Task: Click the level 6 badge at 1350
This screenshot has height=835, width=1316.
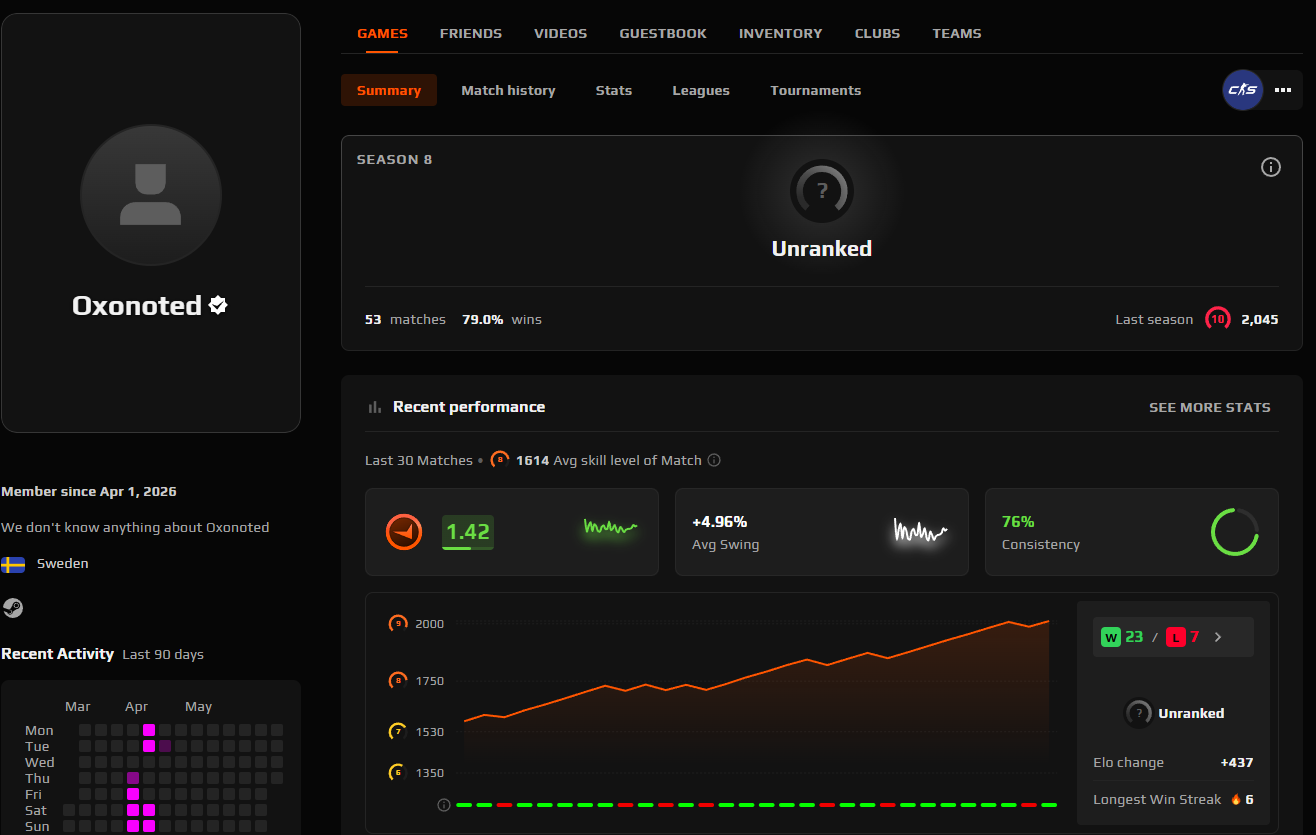Action: click(x=398, y=772)
